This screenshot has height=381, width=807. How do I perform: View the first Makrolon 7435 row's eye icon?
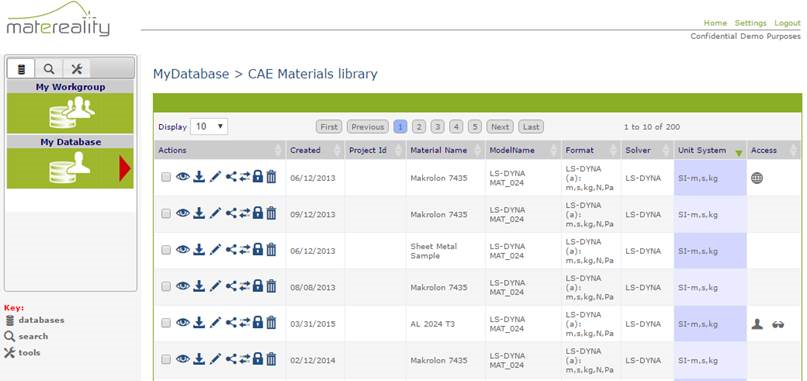(x=183, y=177)
